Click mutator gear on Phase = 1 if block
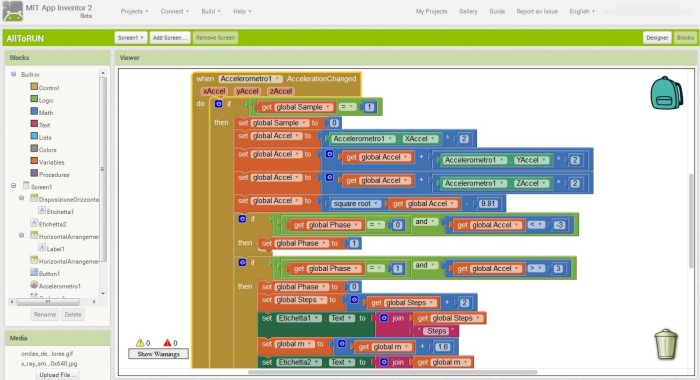The height and width of the screenshot is (380, 700). (x=242, y=262)
